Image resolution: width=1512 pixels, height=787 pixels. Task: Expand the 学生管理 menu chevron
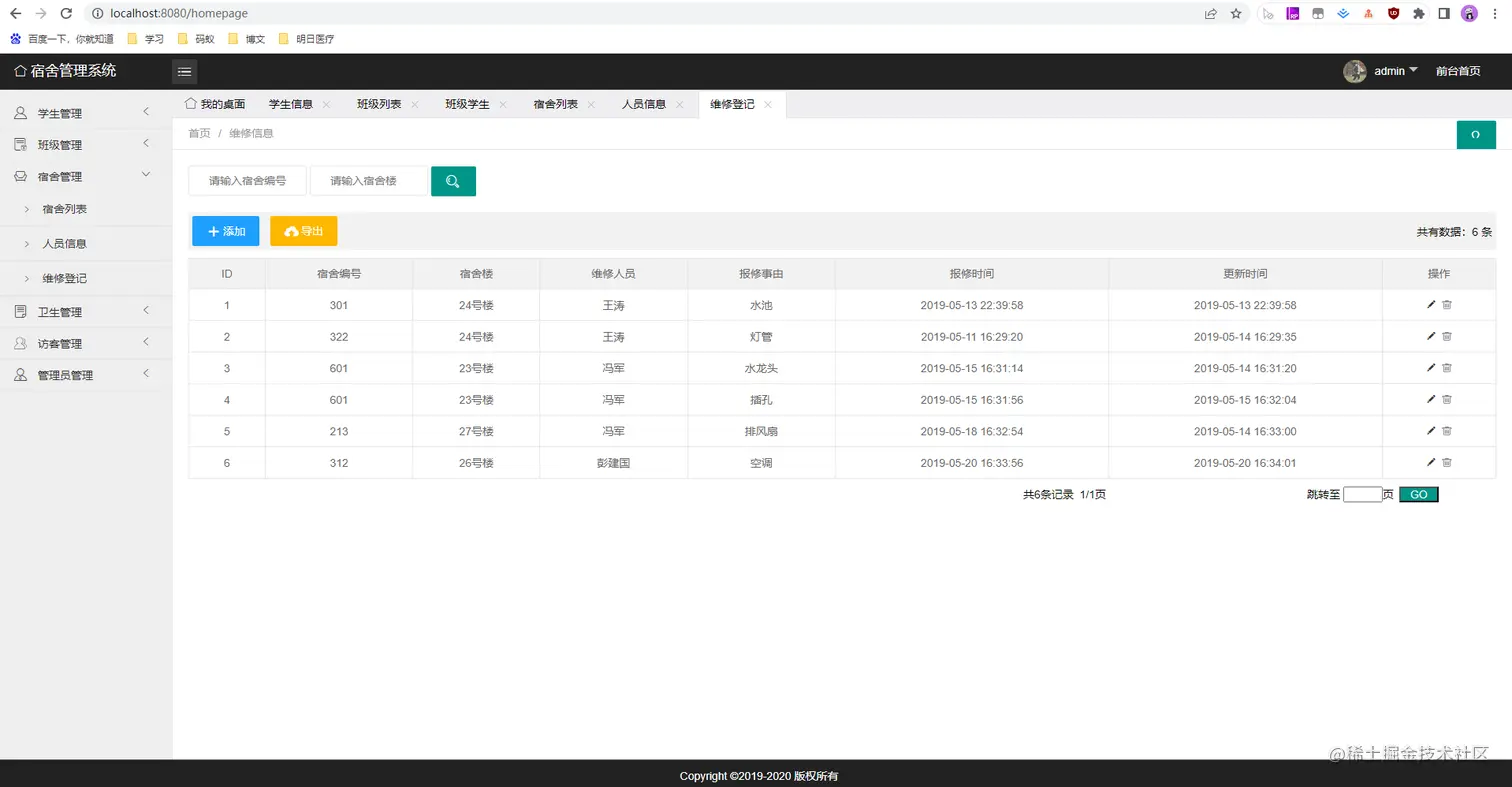(x=146, y=111)
